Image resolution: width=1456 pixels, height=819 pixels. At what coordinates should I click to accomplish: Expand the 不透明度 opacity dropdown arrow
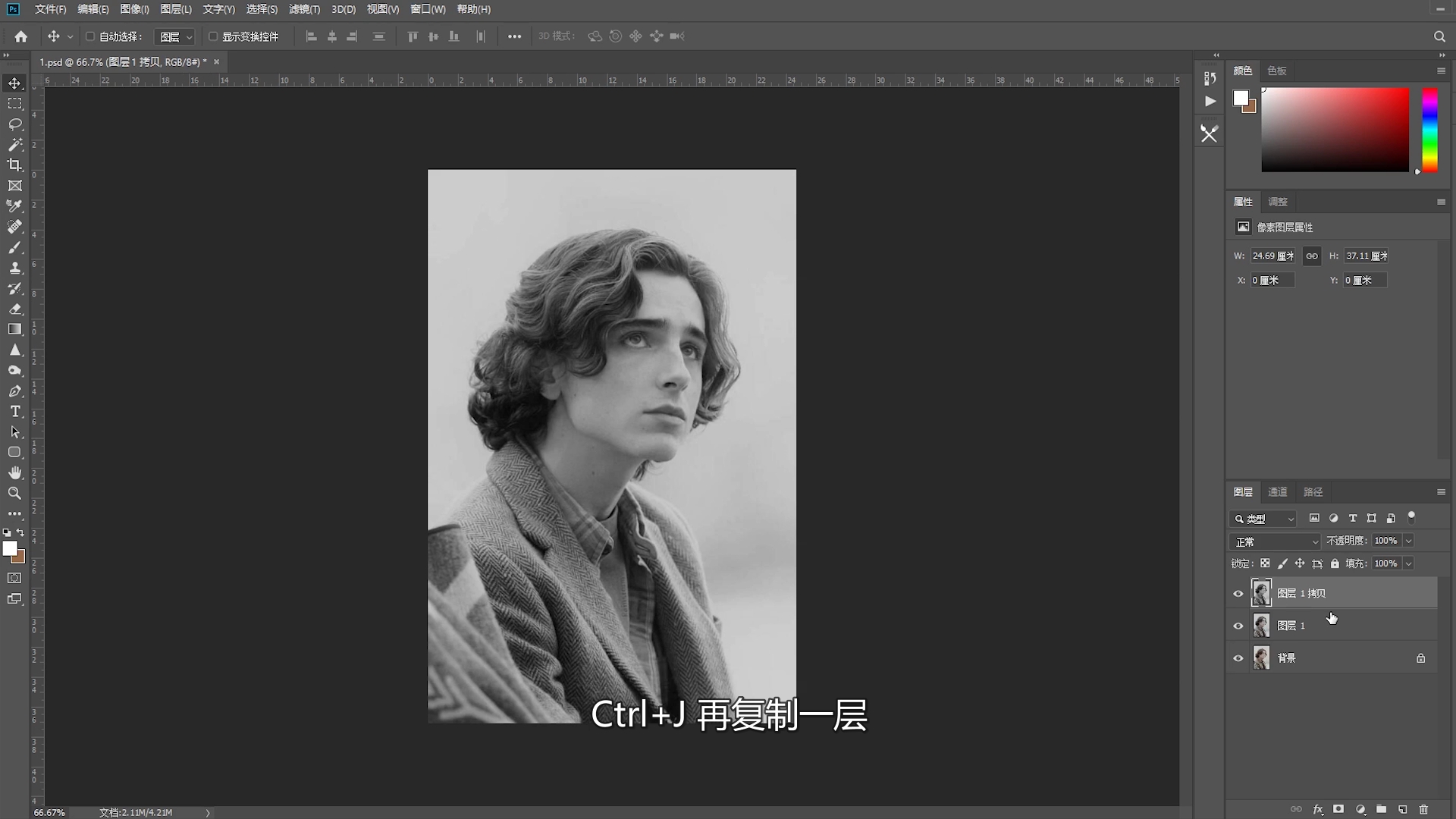[1408, 541]
